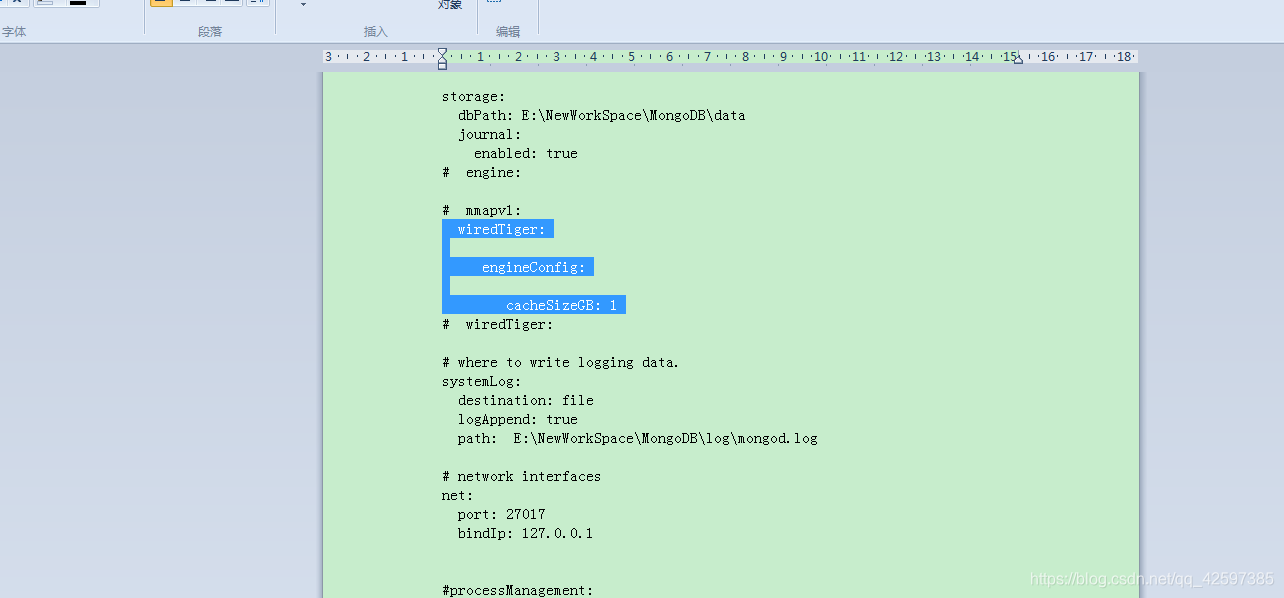The image size is (1284, 598).
Task: Click the dbPath E:\NewWorkSpace\MongoDB\data line
Action: [x=602, y=115]
